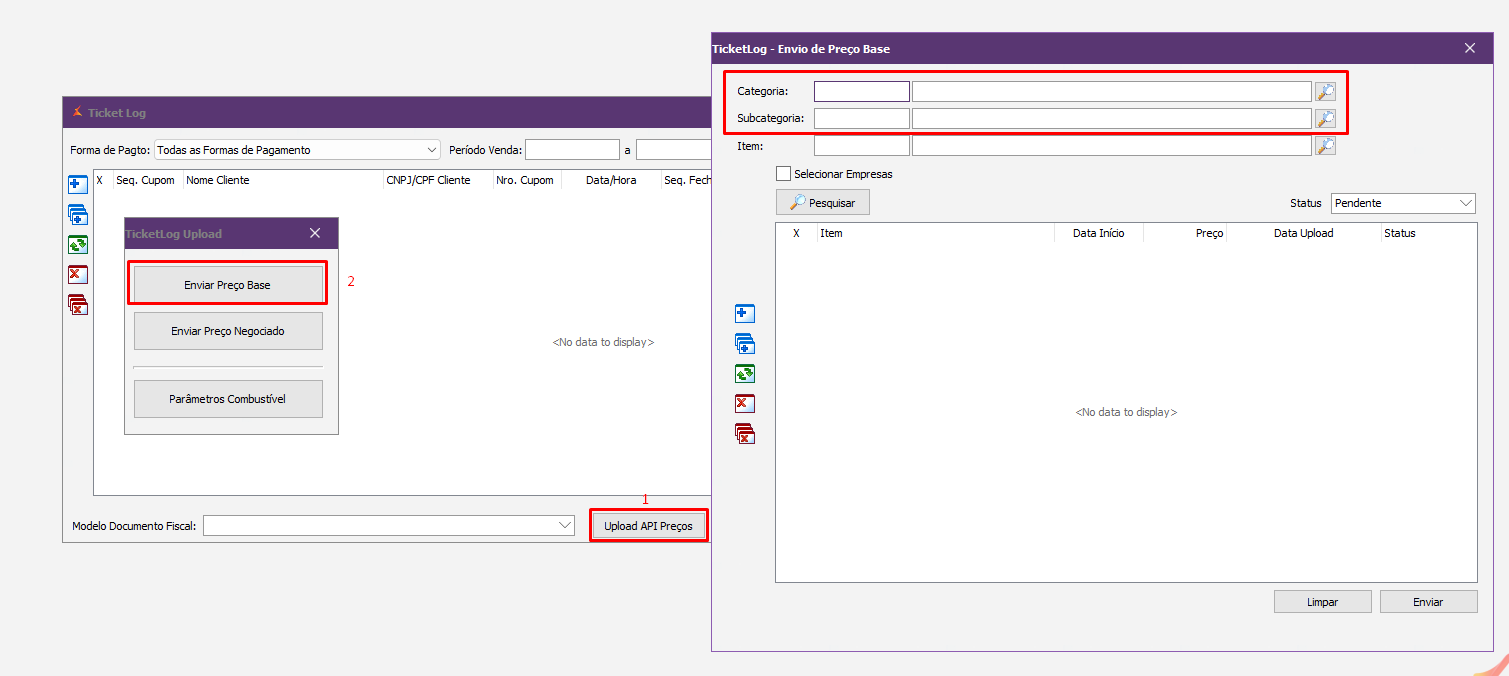Image resolution: width=1509 pixels, height=676 pixels.
Task: Click add multiple records icon in Ticket Log window
Action: click(78, 215)
